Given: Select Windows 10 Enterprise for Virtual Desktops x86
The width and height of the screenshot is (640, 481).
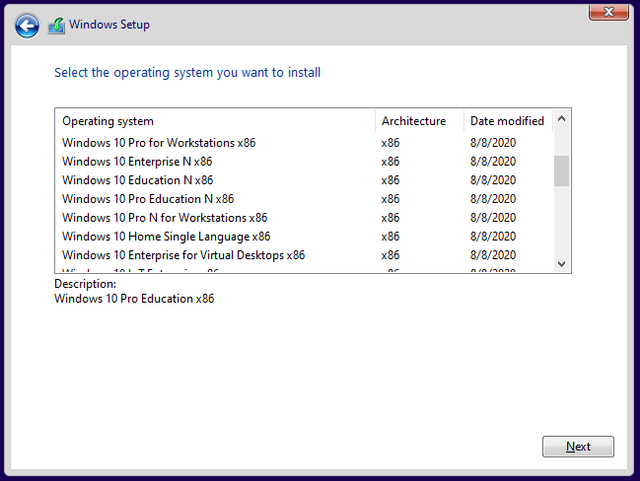Looking at the screenshot, I should tap(183, 255).
